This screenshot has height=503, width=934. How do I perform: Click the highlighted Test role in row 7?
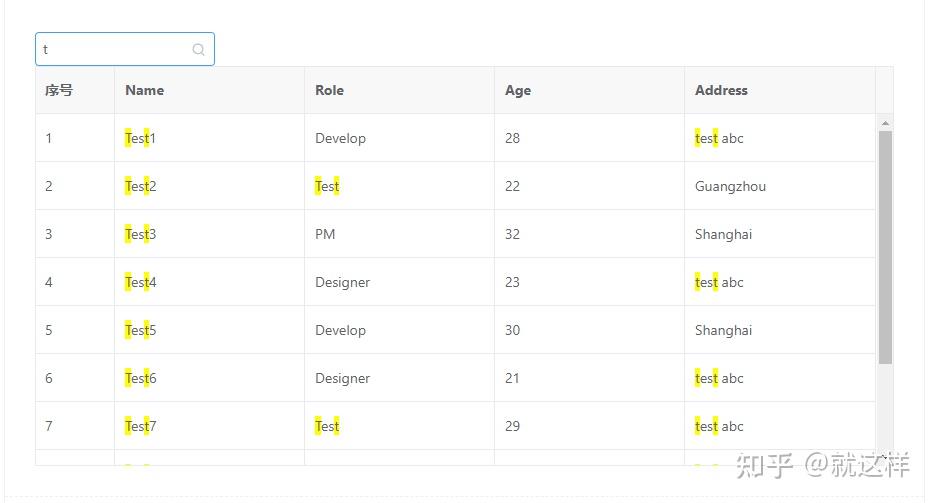pos(327,426)
